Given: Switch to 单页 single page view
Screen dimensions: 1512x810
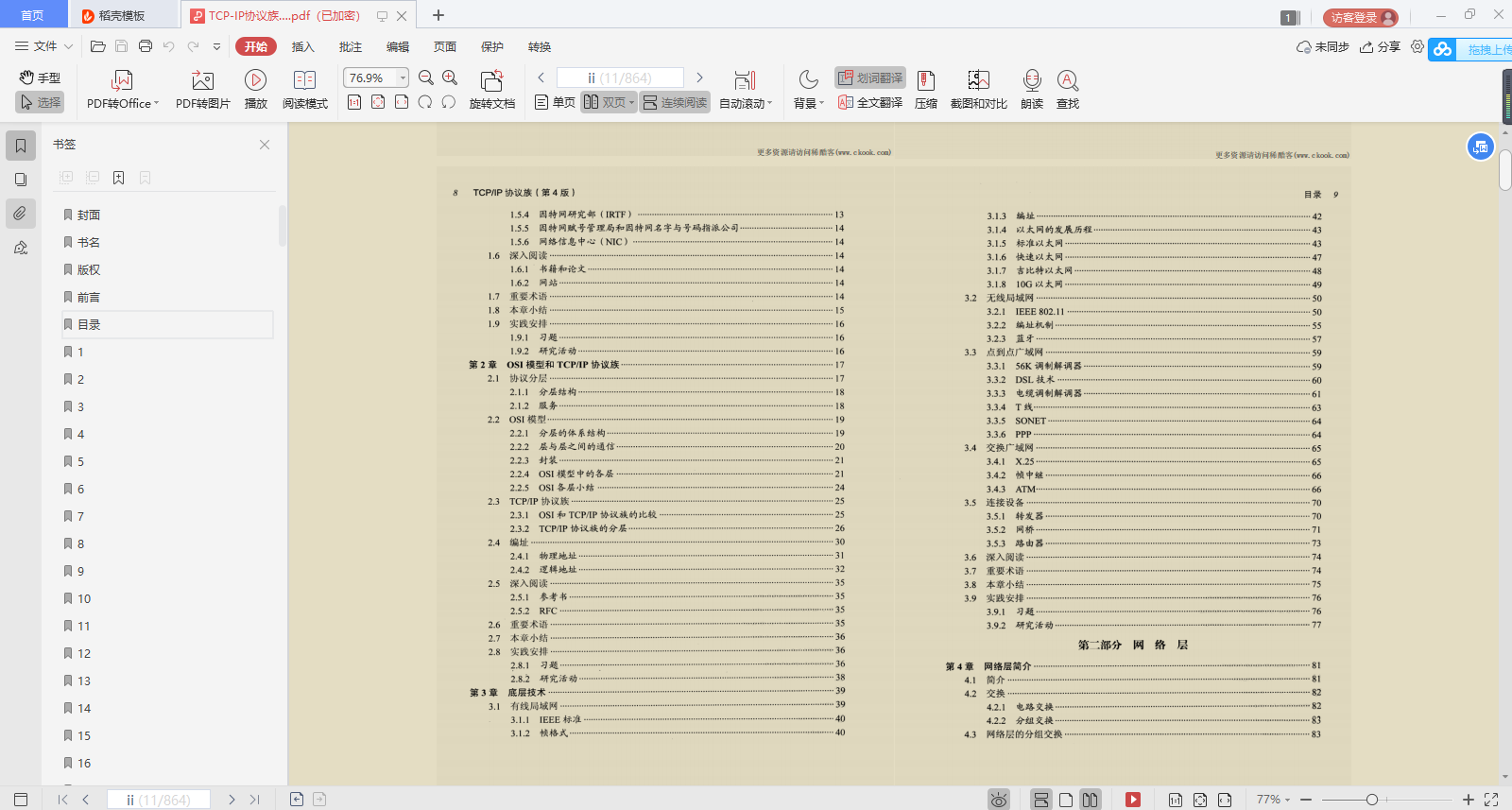Looking at the screenshot, I should pos(555,102).
